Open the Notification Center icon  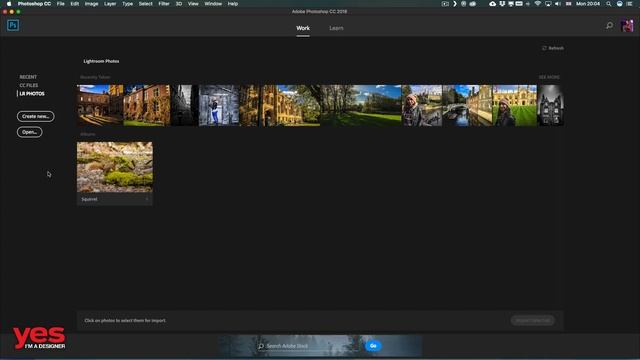point(629,4)
